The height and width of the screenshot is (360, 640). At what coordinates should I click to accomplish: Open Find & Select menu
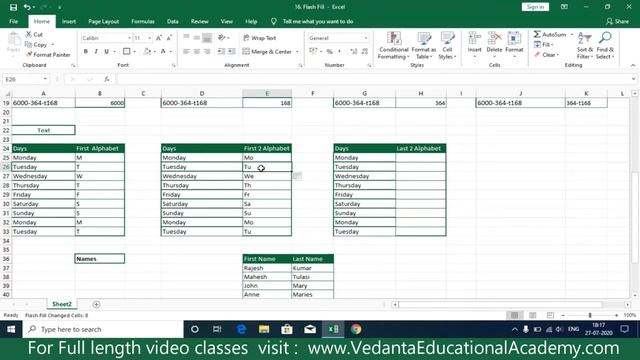point(605,45)
